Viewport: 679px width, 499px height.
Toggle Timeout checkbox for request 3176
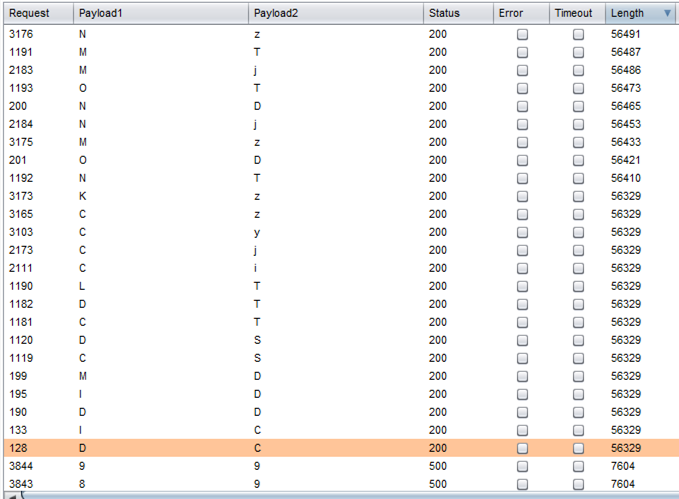click(578, 34)
